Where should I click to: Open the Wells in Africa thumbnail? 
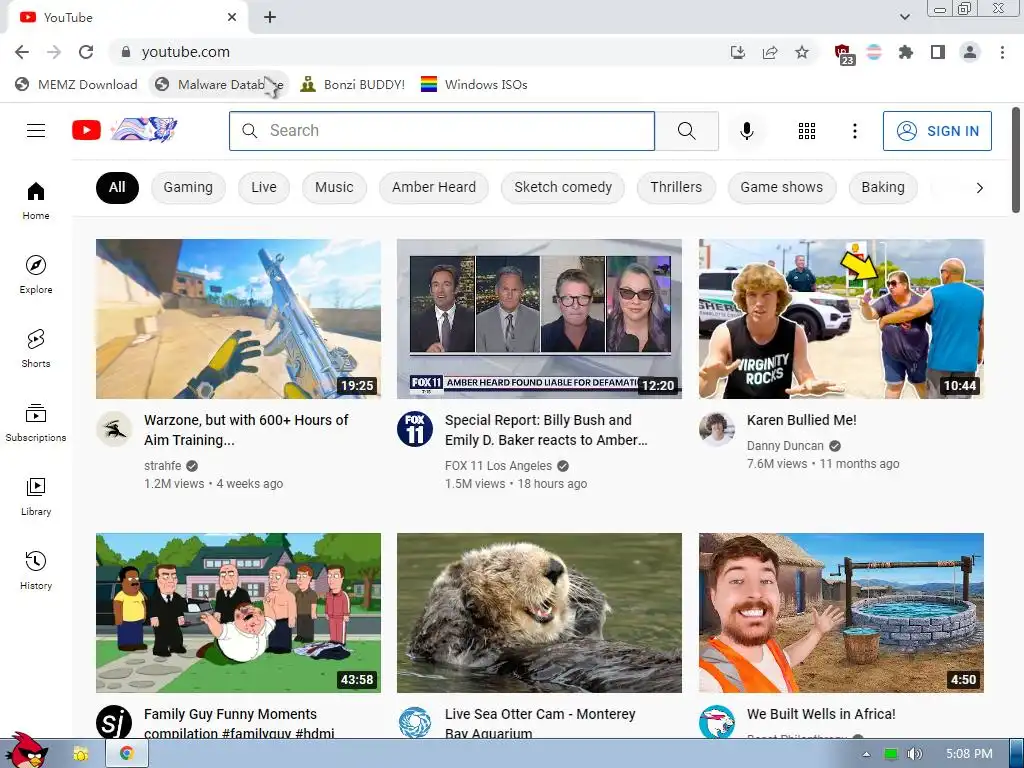(x=841, y=613)
